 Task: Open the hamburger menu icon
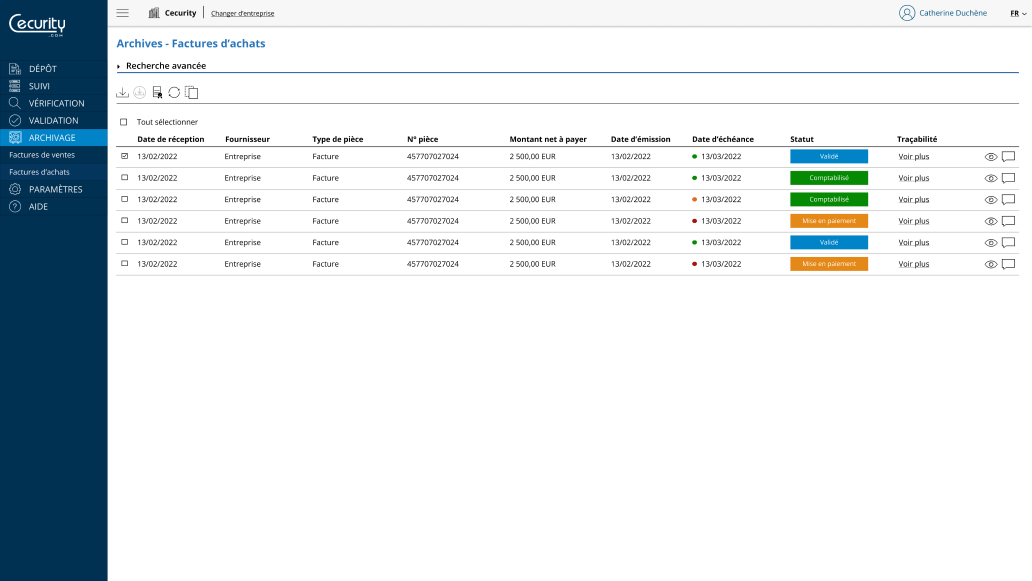[x=122, y=13]
